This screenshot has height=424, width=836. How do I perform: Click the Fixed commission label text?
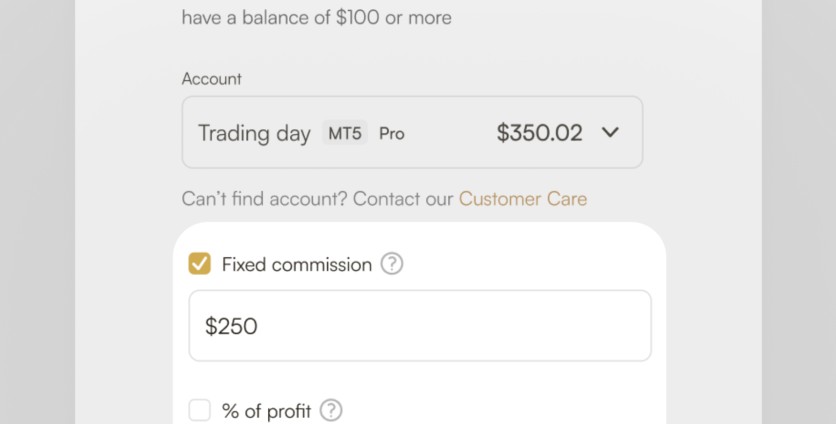[x=297, y=264]
